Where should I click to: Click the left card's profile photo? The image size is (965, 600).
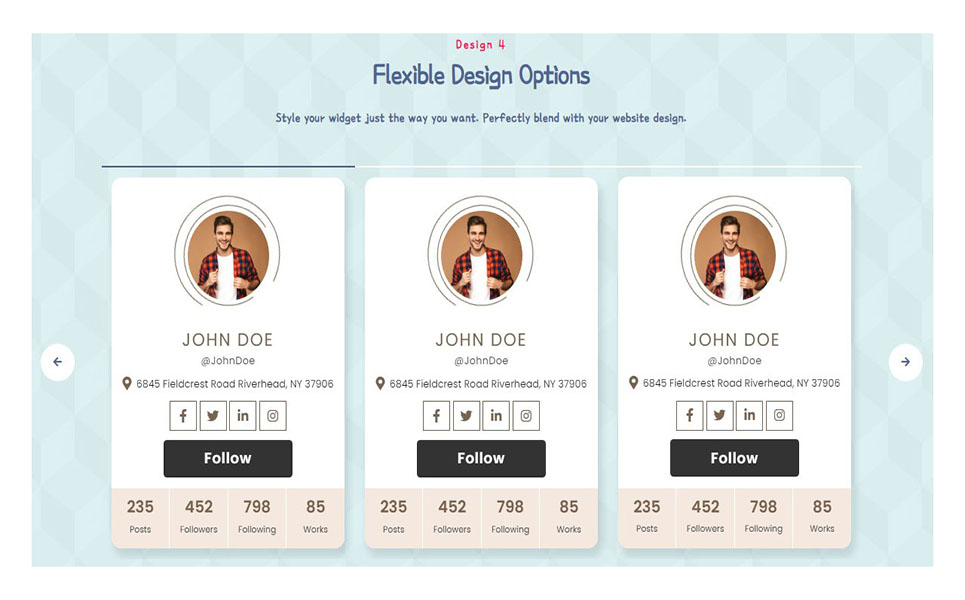(x=228, y=255)
